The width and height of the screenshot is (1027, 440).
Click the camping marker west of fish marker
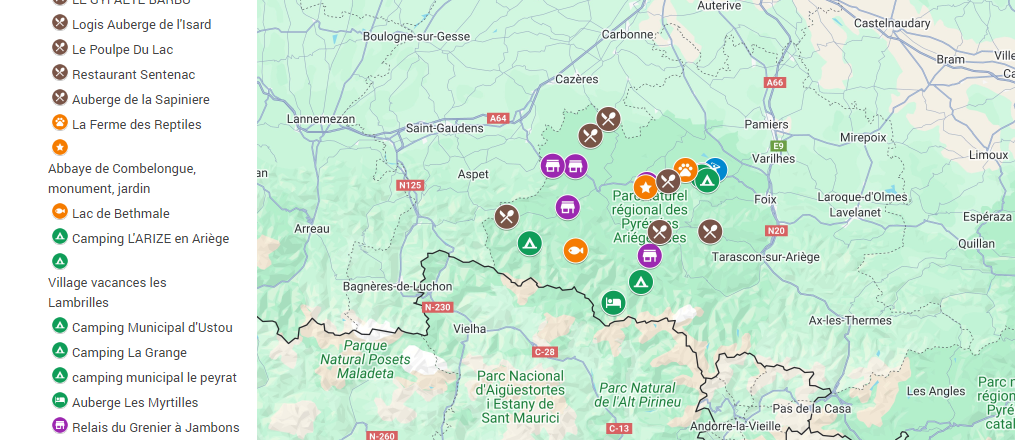coord(529,243)
